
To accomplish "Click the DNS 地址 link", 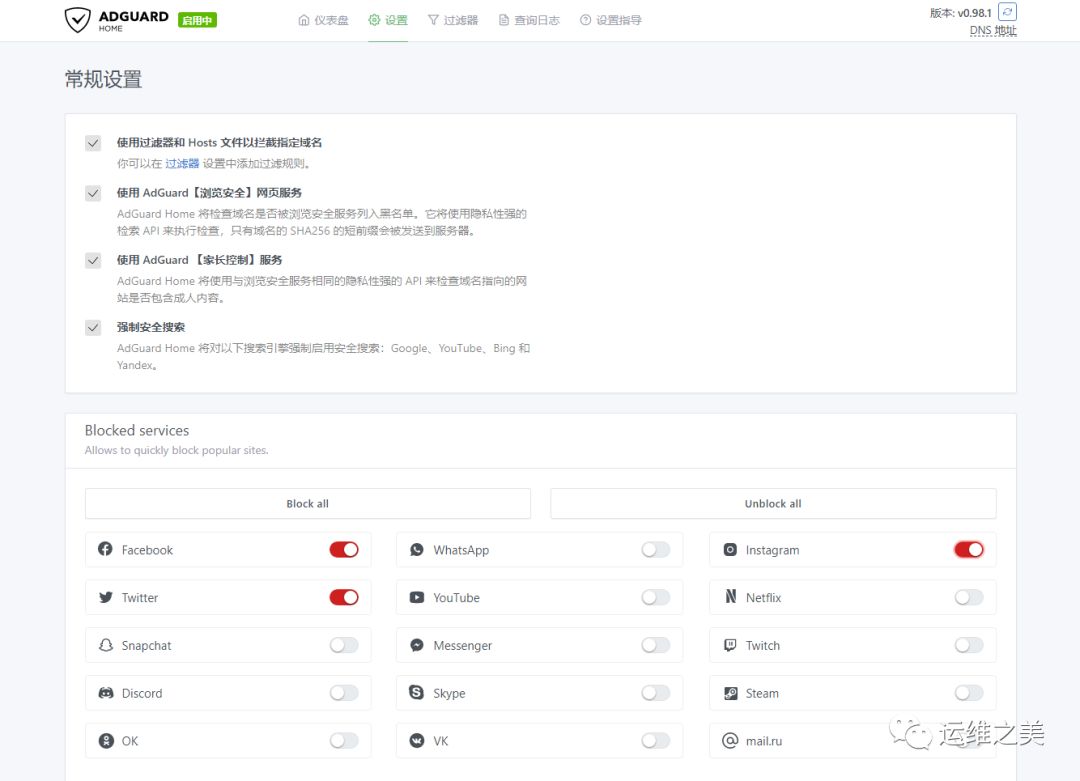I will click(993, 30).
